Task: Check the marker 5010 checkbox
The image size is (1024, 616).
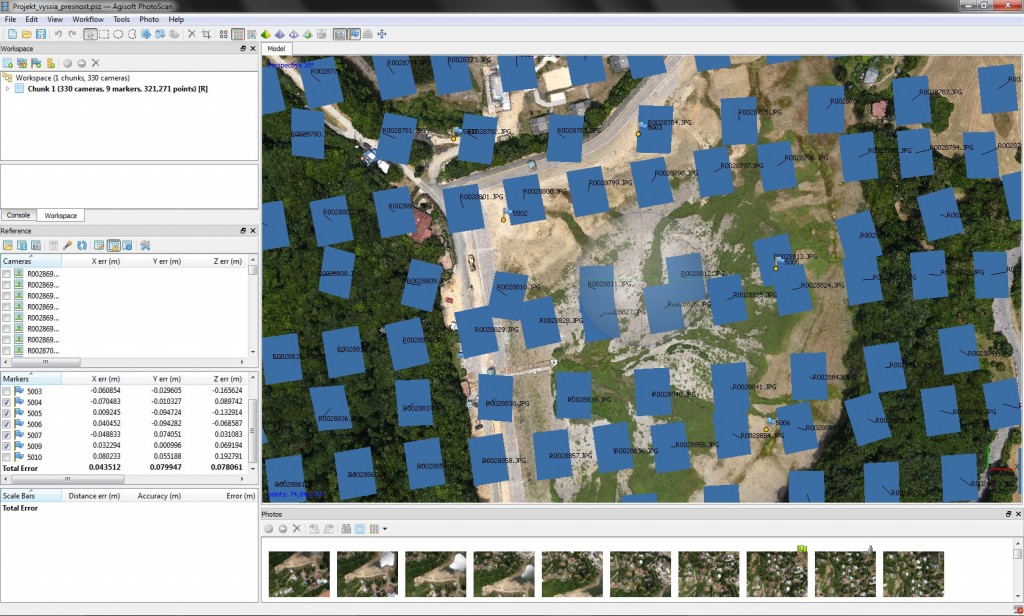Action: click(7, 457)
